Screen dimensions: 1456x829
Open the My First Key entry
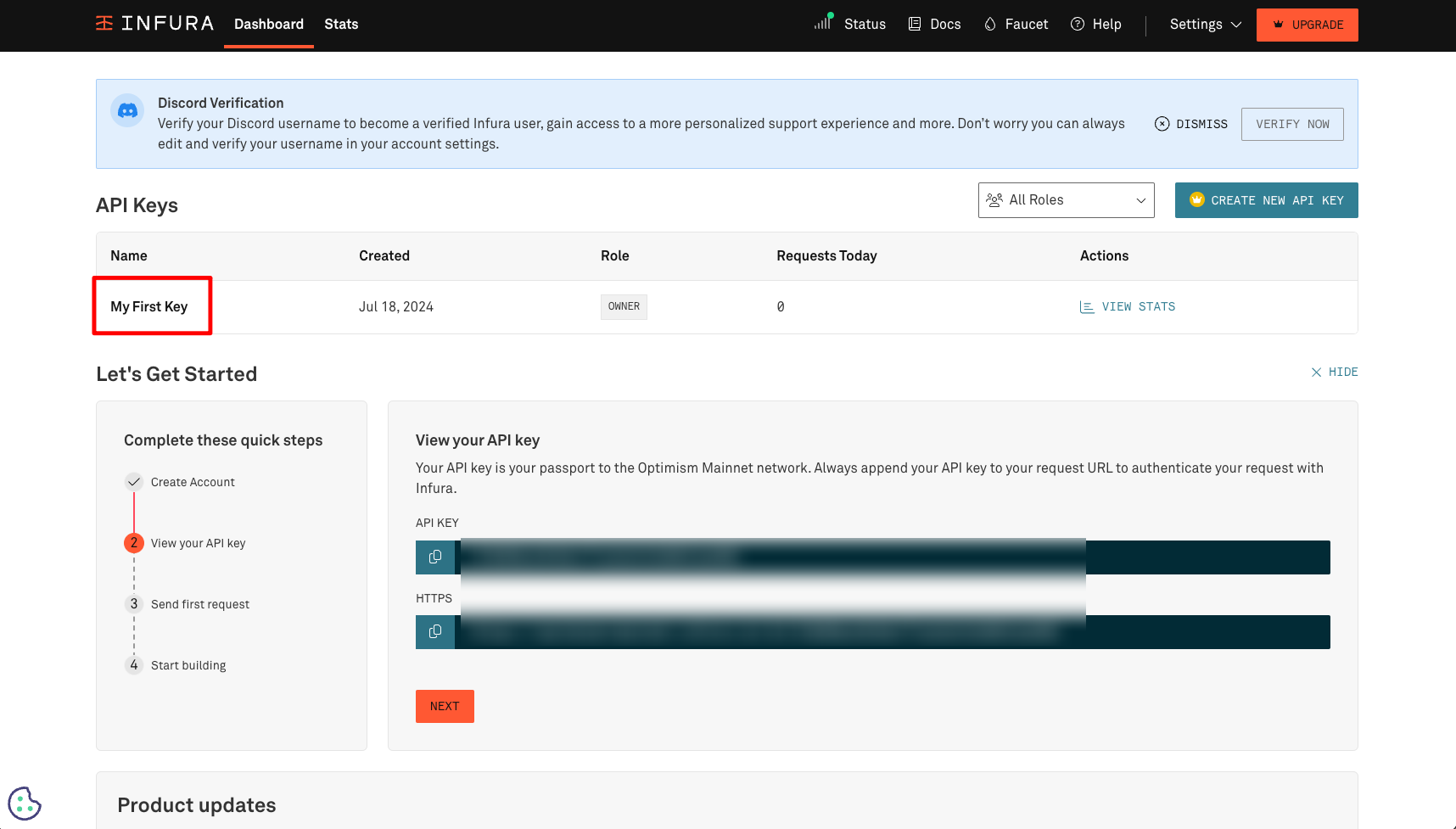click(149, 306)
